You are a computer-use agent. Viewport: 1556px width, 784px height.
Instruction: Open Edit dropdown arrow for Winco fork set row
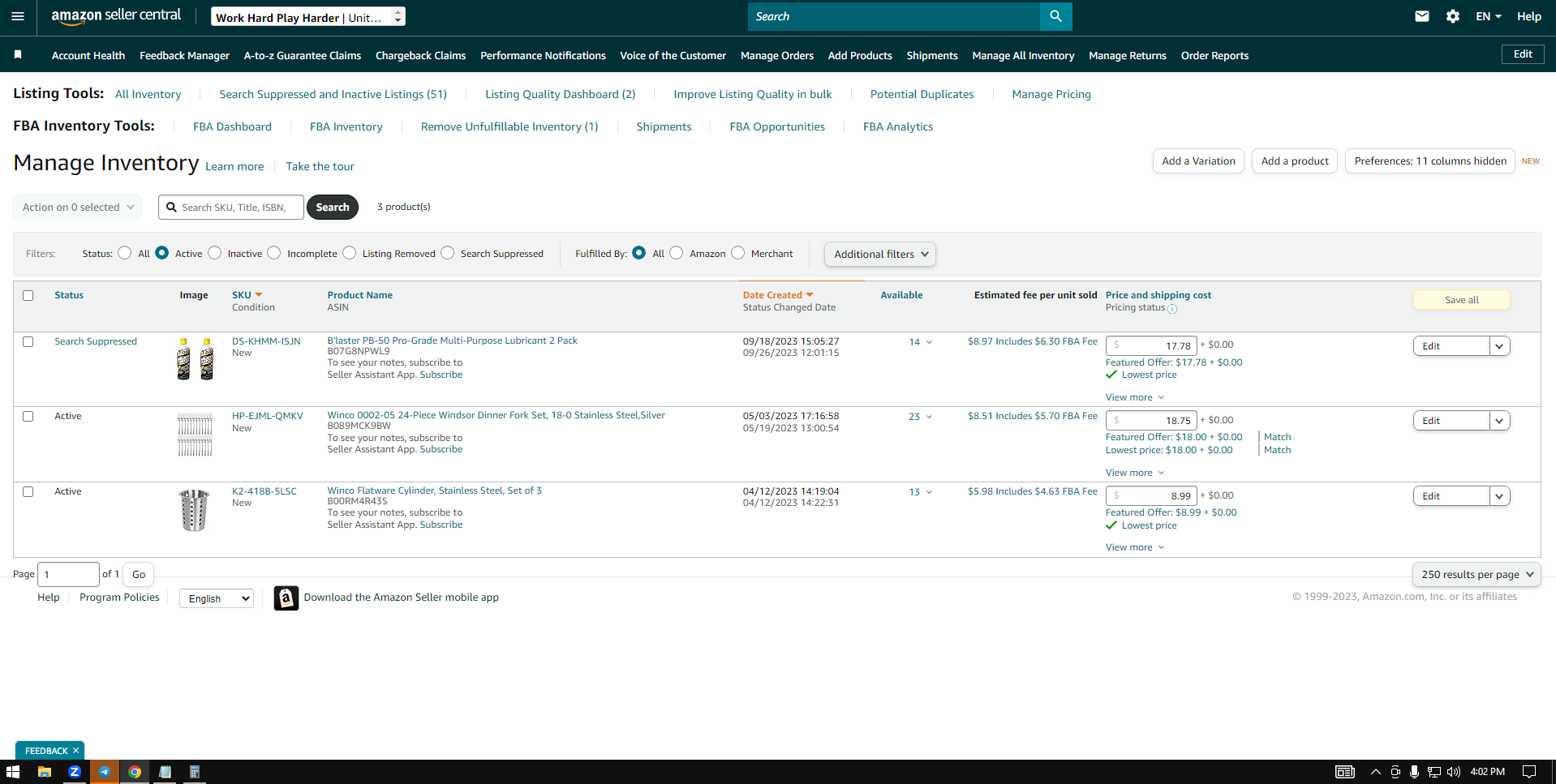pos(1499,421)
